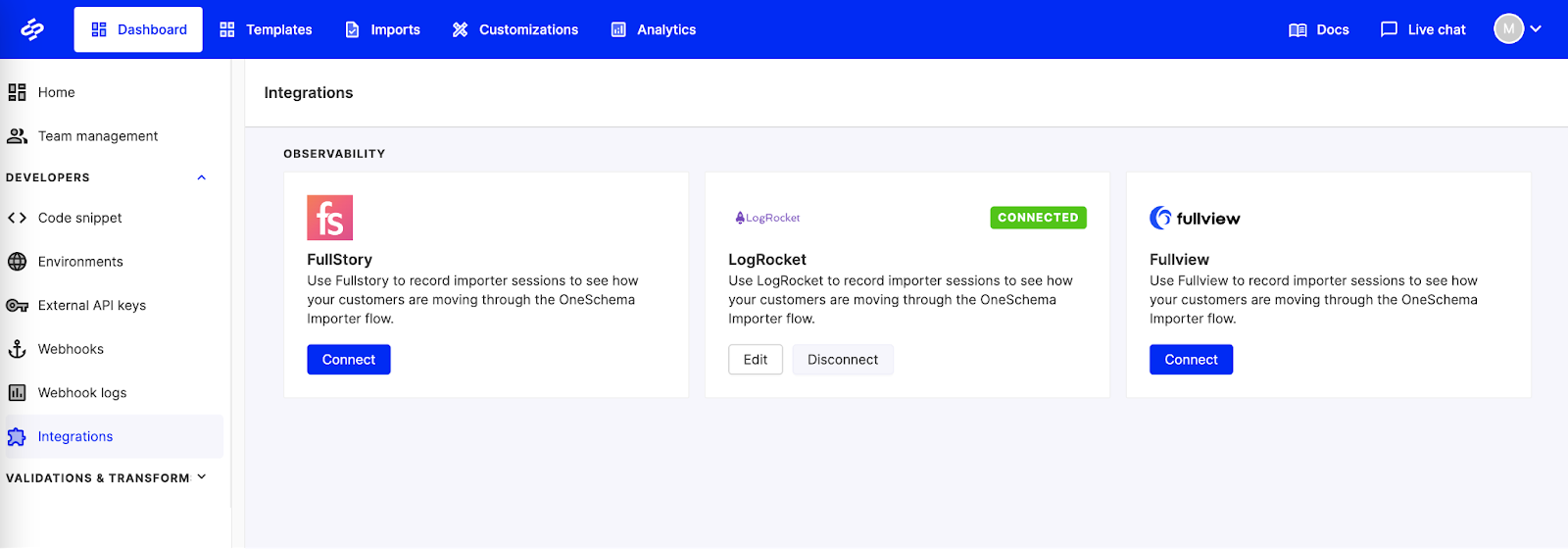
Task: Expand the Validations & Transform chevron
Action: [202, 477]
